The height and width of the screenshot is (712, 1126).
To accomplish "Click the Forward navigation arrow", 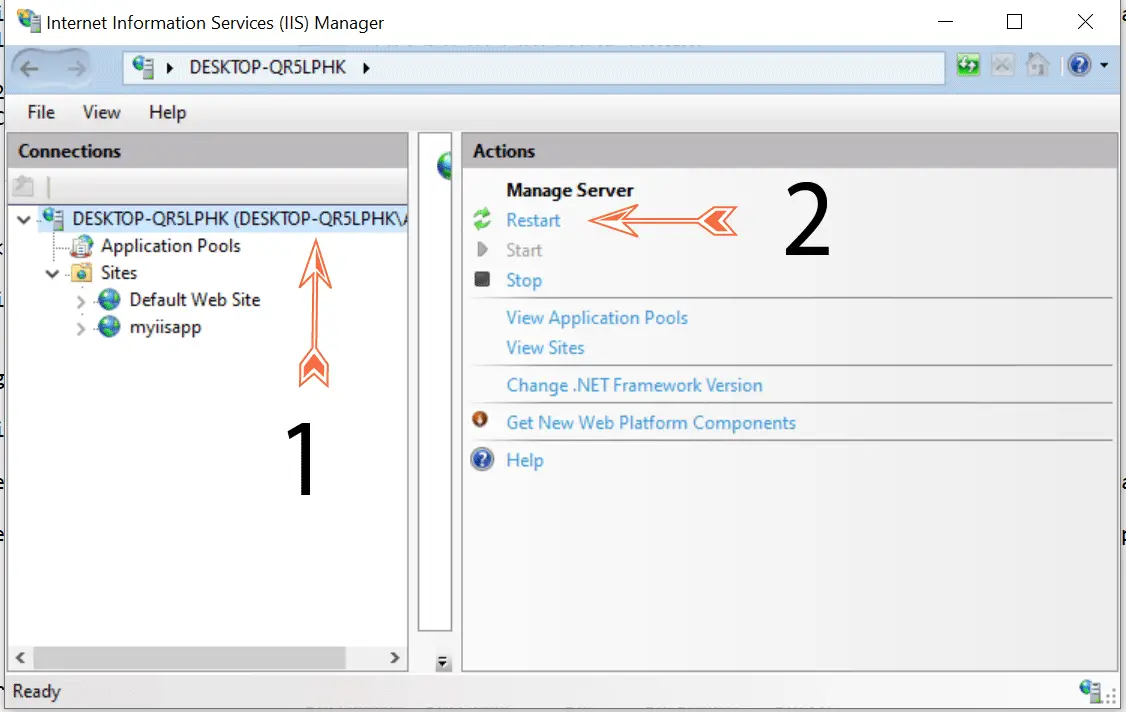I will point(76,68).
